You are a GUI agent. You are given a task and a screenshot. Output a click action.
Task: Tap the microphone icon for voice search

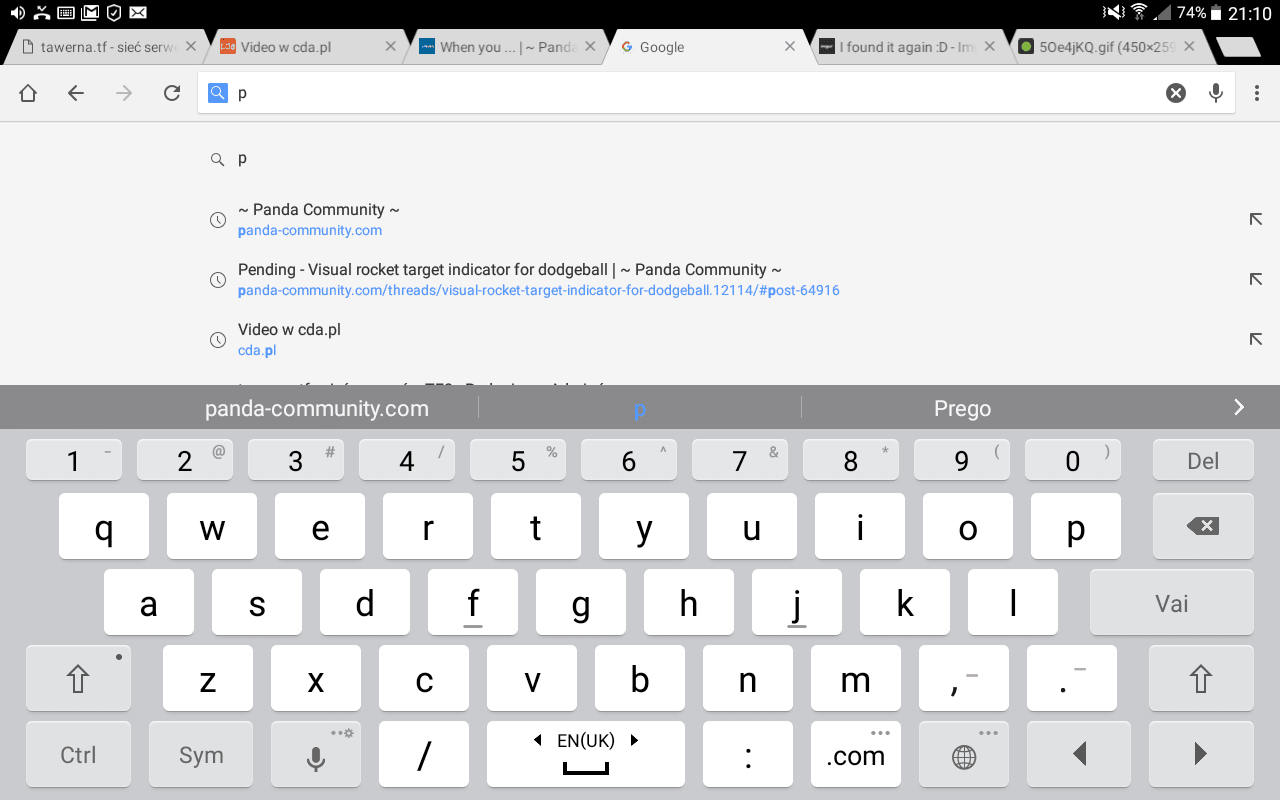pos(1215,92)
